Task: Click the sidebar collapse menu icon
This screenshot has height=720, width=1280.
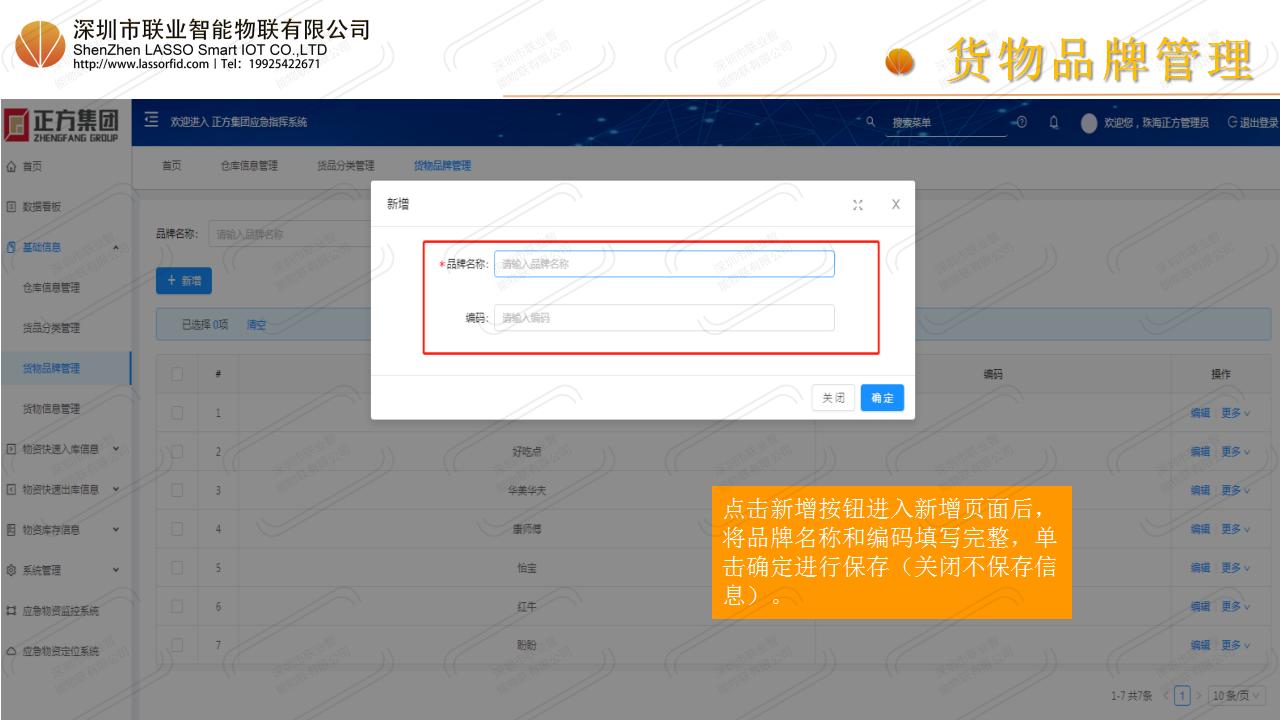Action: [153, 122]
